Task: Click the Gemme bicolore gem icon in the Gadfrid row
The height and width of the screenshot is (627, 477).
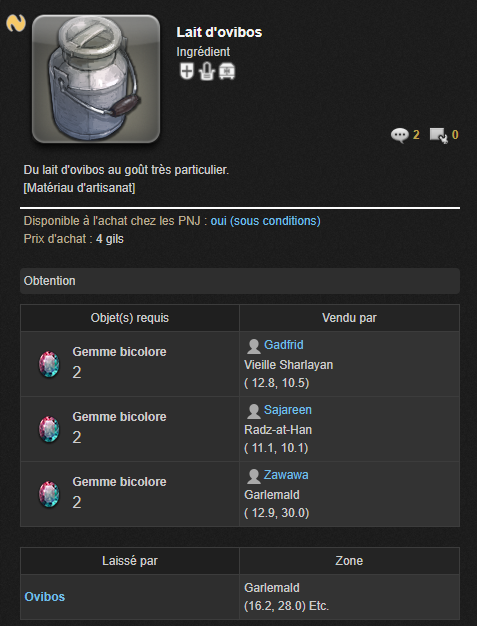Action: (x=49, y=364)
